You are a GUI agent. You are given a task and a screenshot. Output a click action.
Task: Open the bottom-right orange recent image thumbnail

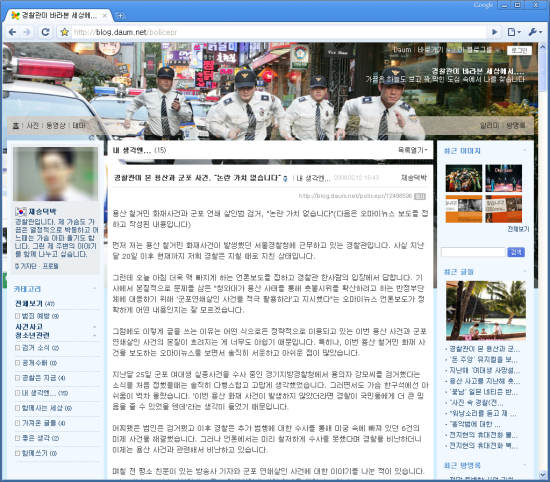click(x=504, y=209)
